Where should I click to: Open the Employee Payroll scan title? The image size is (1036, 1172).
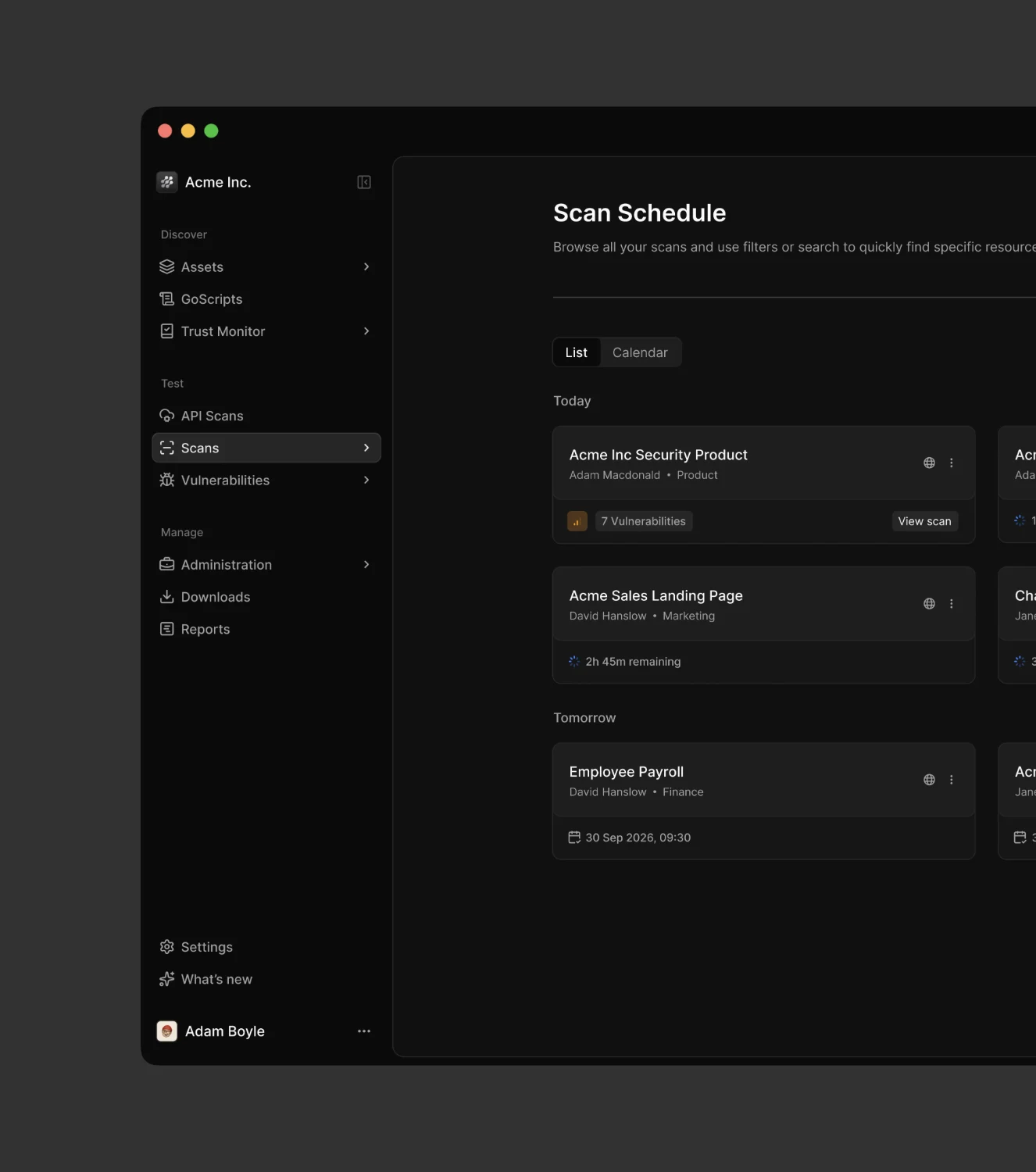coord(627,772)
